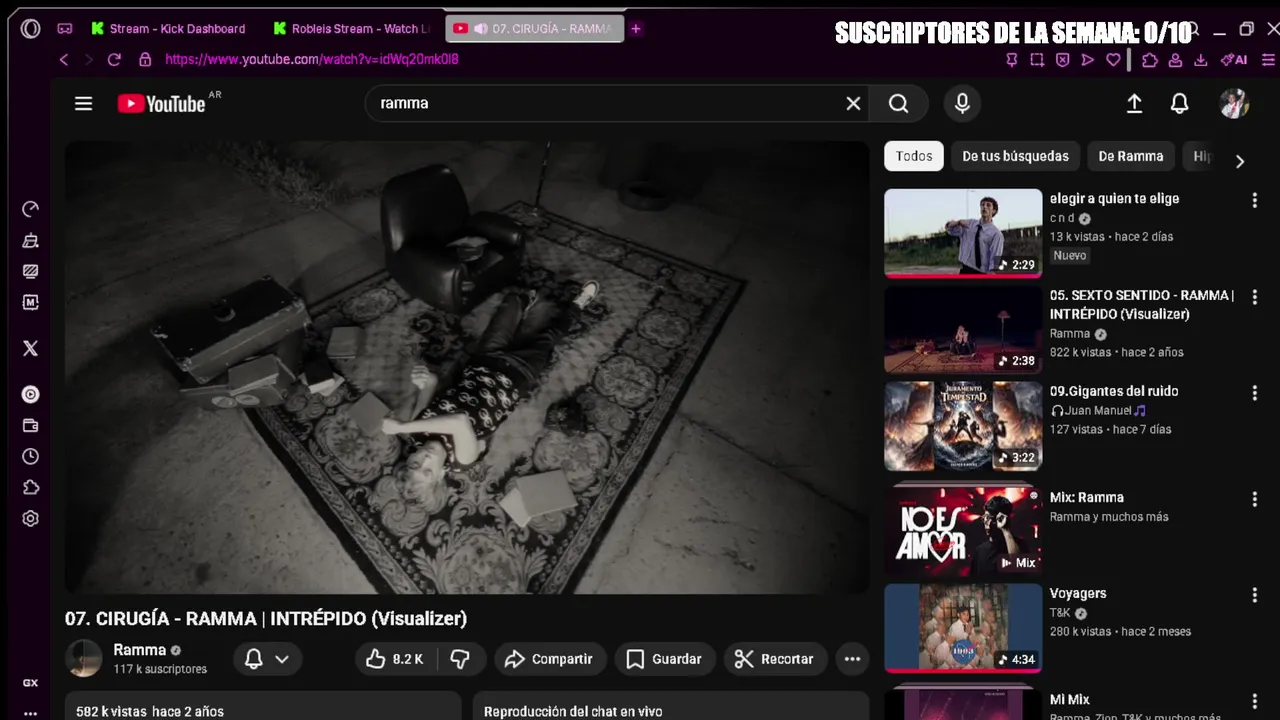Clear the search text with the X
Viewport: 1280px width, 720px height.
click(x=853, y=103)
